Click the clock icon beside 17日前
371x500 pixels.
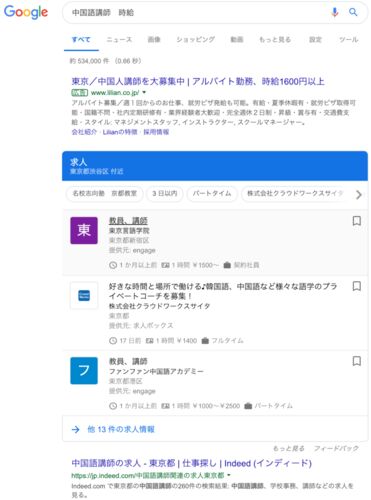coord(113,341)
